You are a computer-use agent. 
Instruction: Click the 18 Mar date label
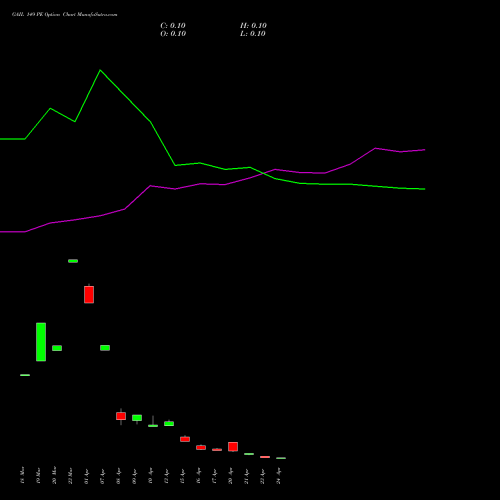[x=22, y=475]
